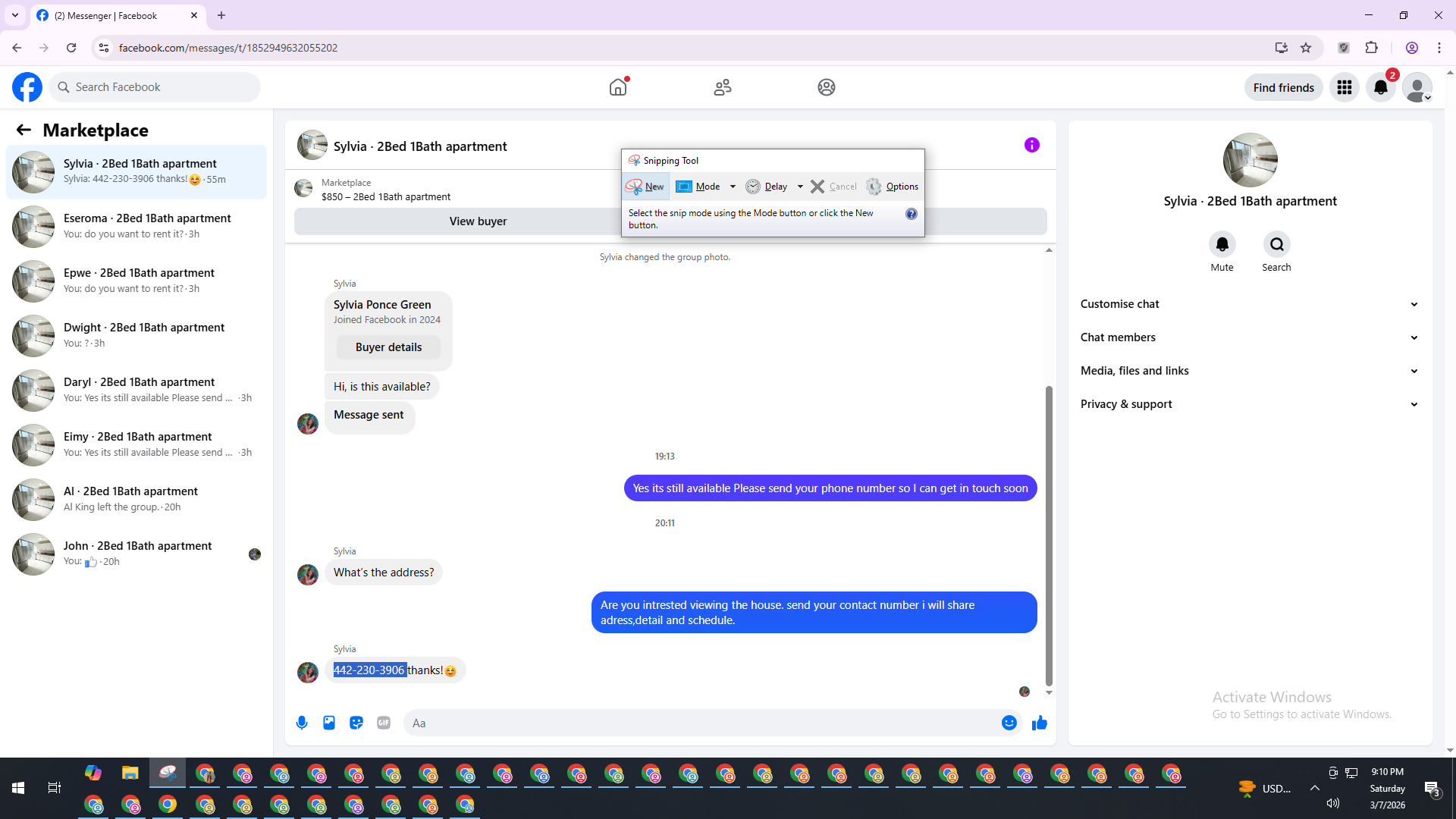Click the Sylvia Ponce Green buyer name
This screenshot has height=819, width=1456.
coord(382,305)
